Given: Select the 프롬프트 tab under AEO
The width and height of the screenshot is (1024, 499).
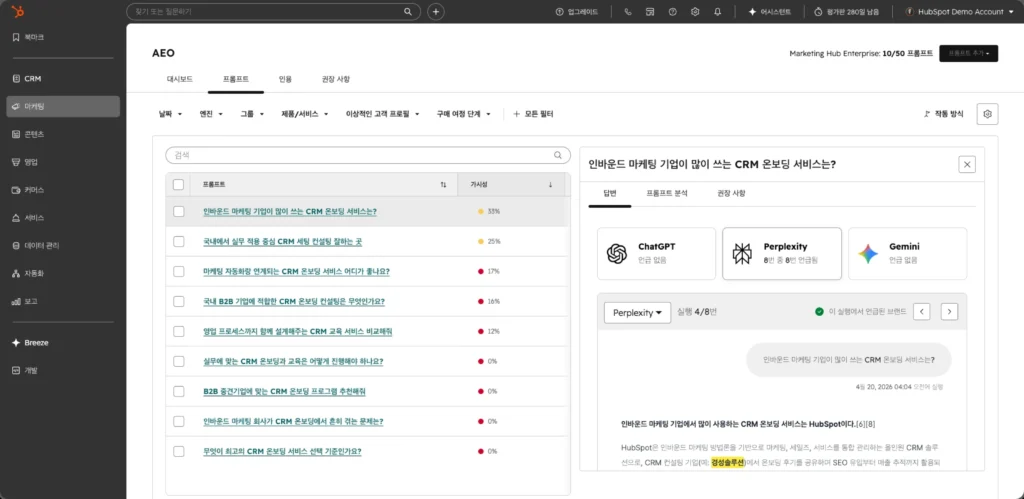Looking at the screenshot, I should point(236,79).
